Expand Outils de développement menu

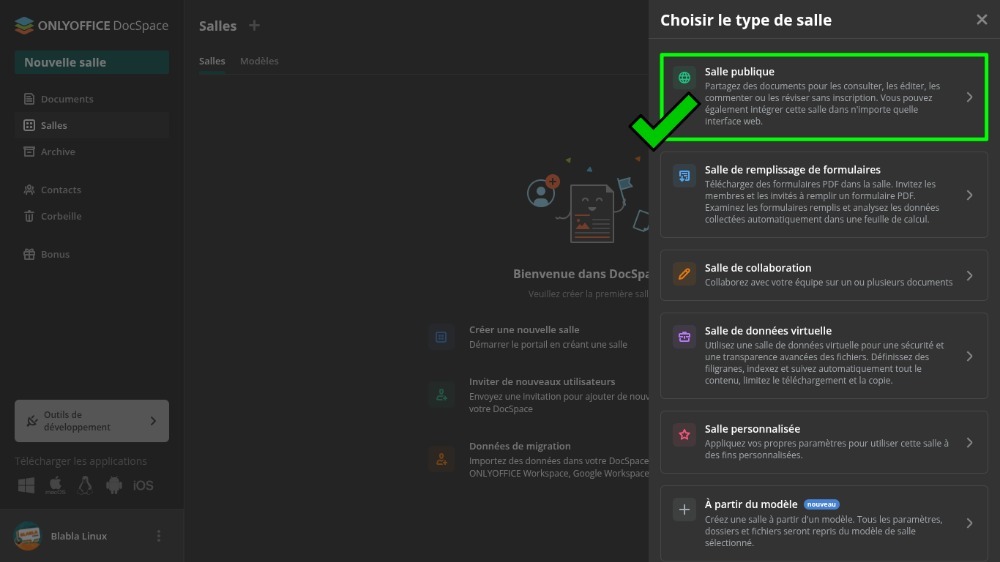[x=153, y=421]
